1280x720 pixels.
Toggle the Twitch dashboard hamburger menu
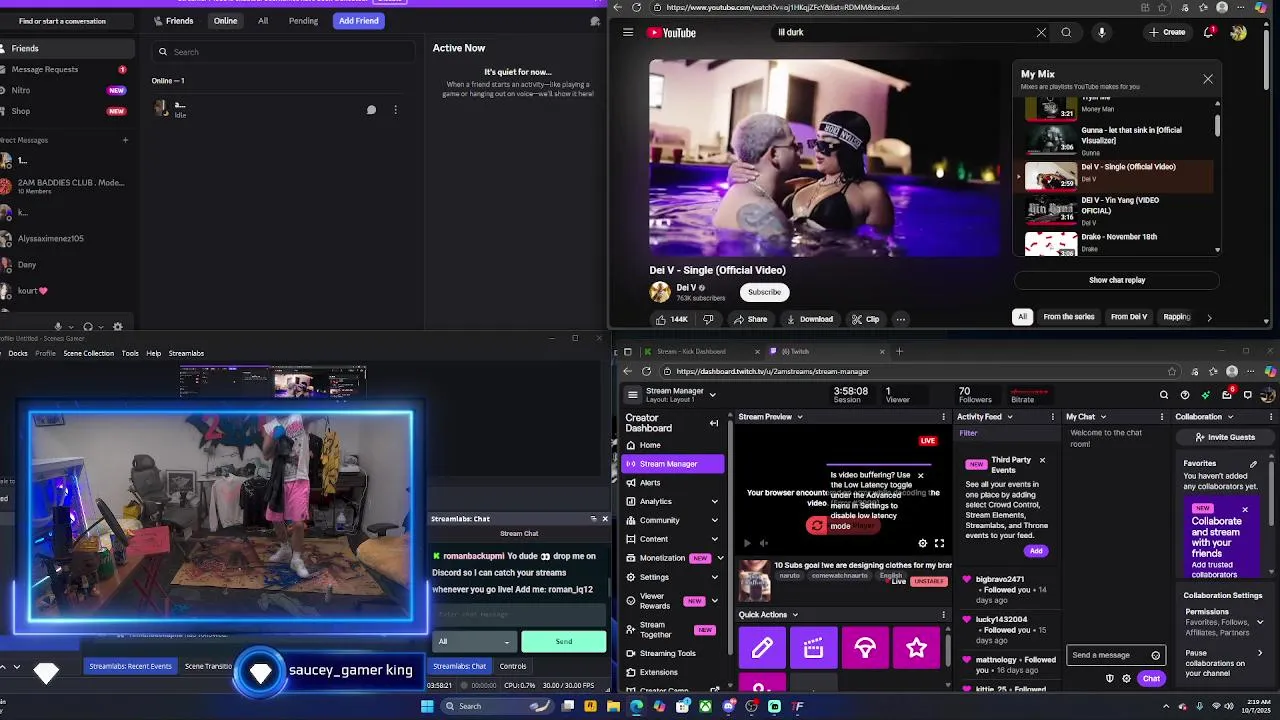pyautogui.click(x=632, y=394)
